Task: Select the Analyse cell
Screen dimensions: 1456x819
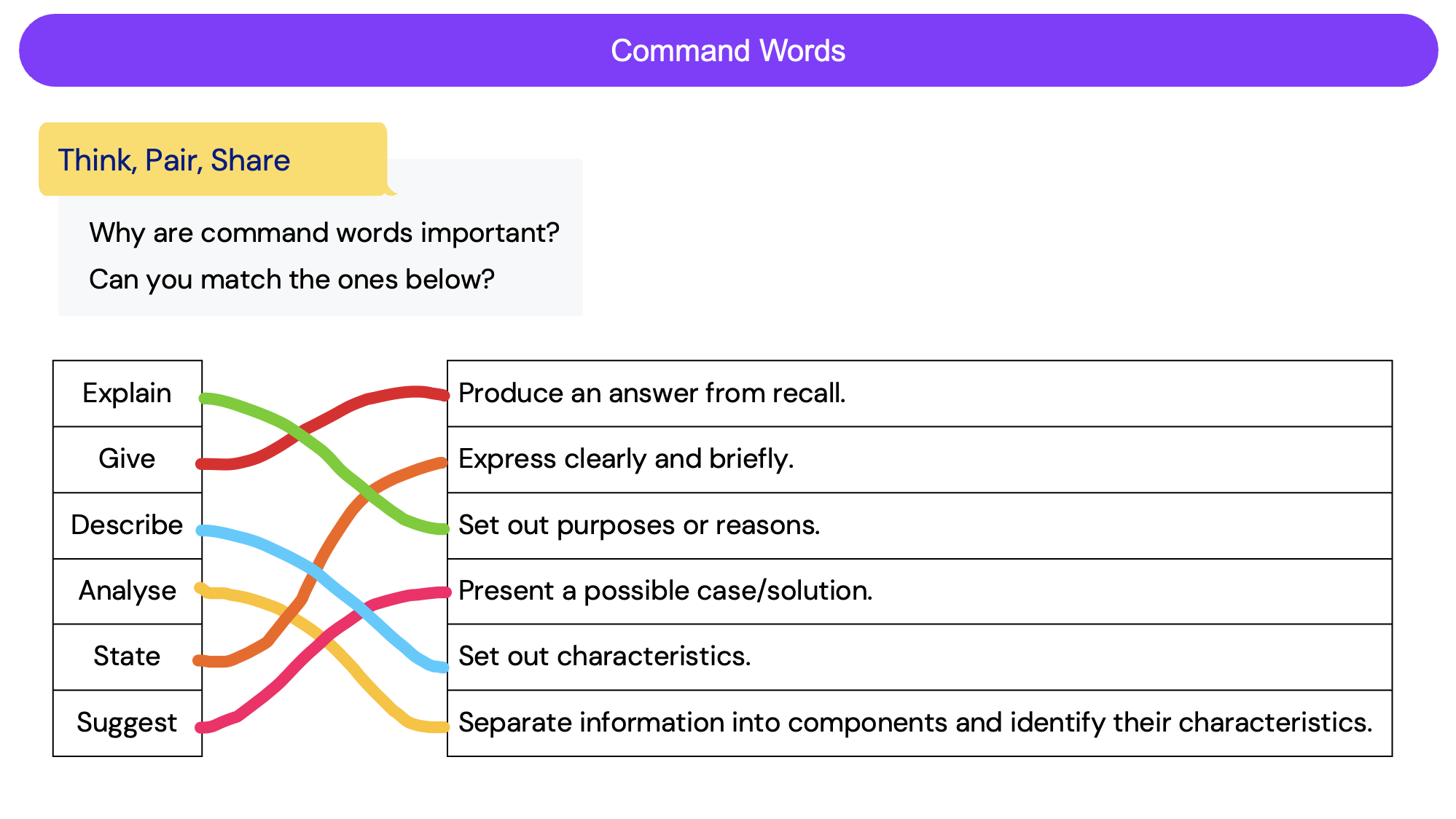Action: 127,591
